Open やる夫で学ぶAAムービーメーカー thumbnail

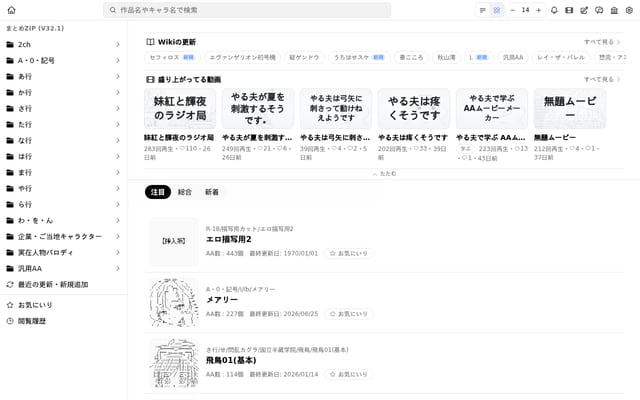(492, 109)
